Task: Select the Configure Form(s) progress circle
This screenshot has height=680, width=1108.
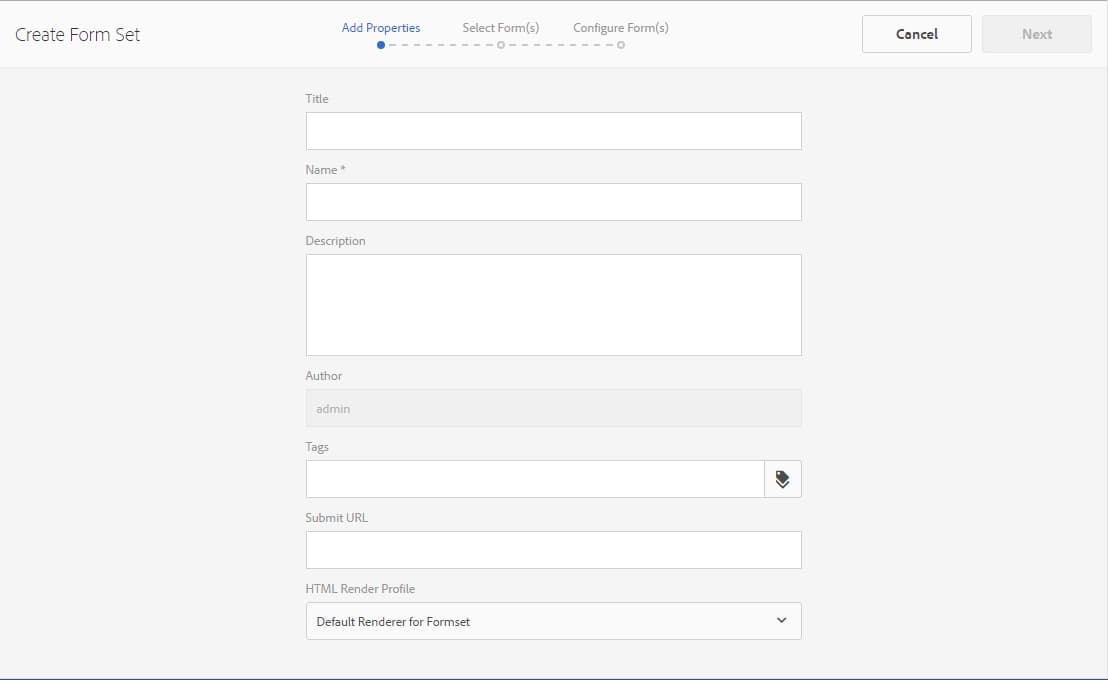Action: 620,44
